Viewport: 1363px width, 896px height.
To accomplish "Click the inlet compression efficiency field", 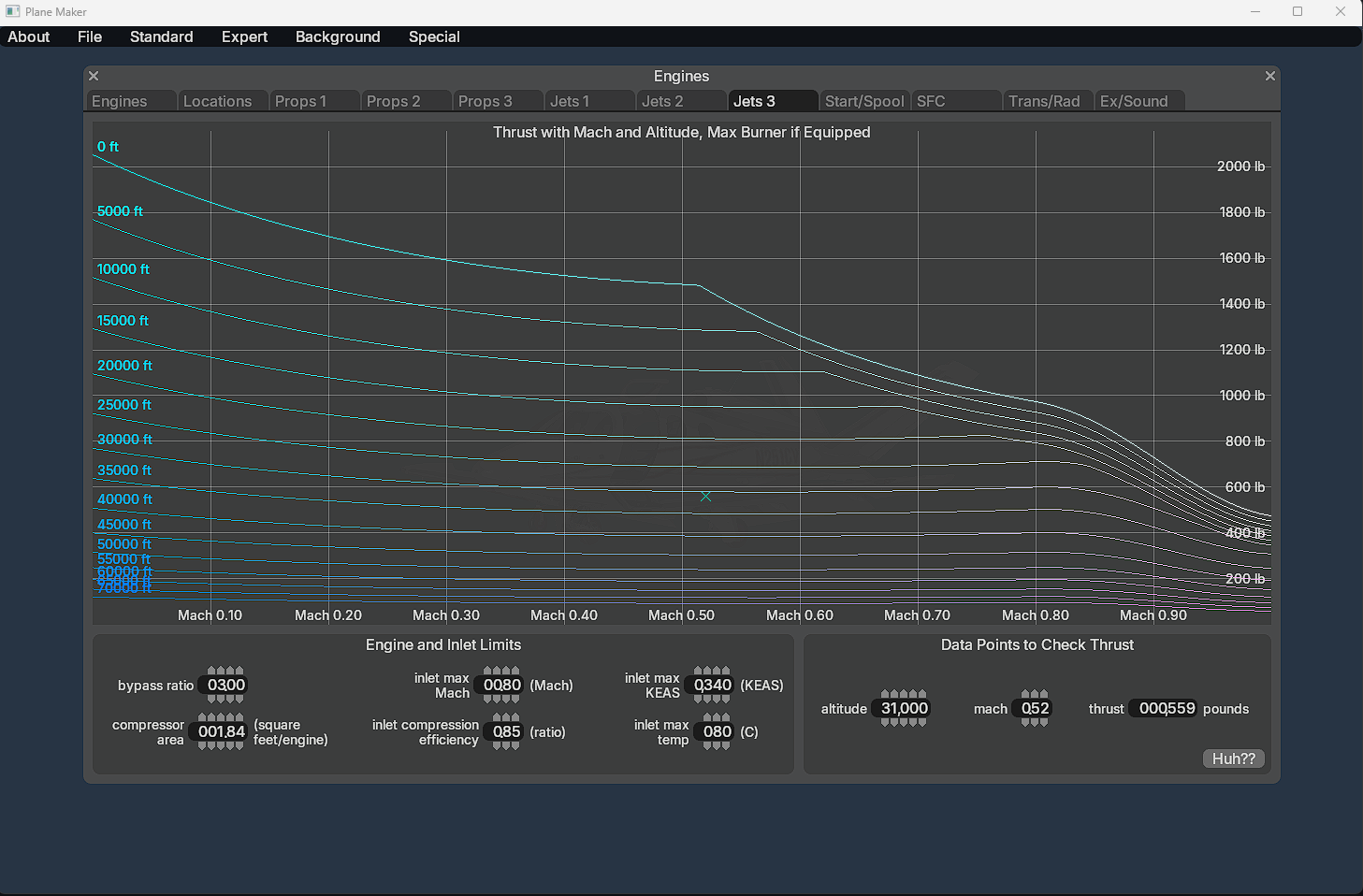I will 506,732.
